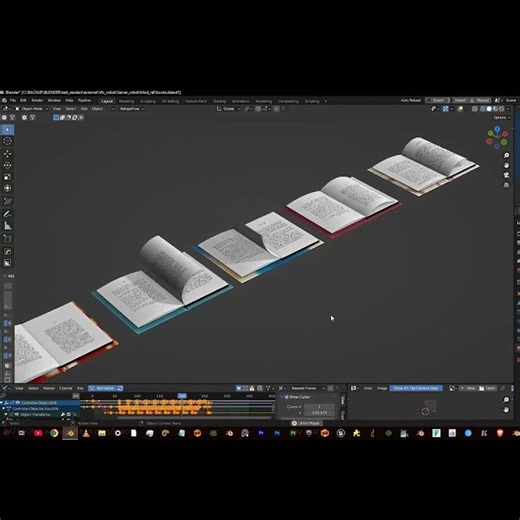This screenshot has height=520, width=520.
Task: Switch perspective/orthographic grid icon
Action: pyautogui.click(x=506, y=185)
